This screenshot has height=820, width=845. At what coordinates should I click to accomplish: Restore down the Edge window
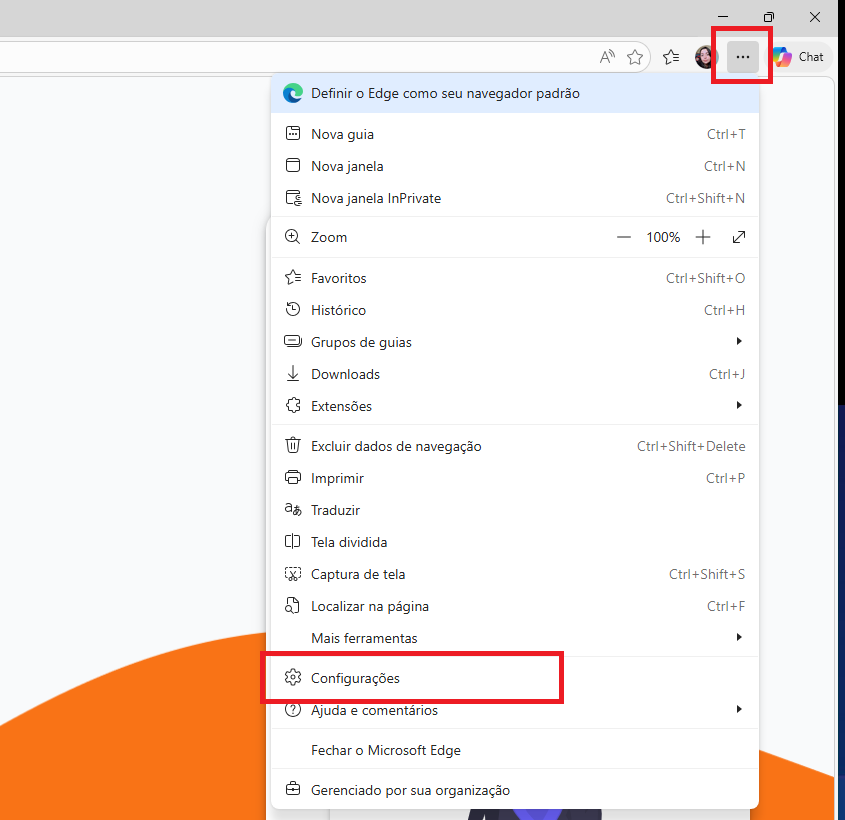point(768,17)
